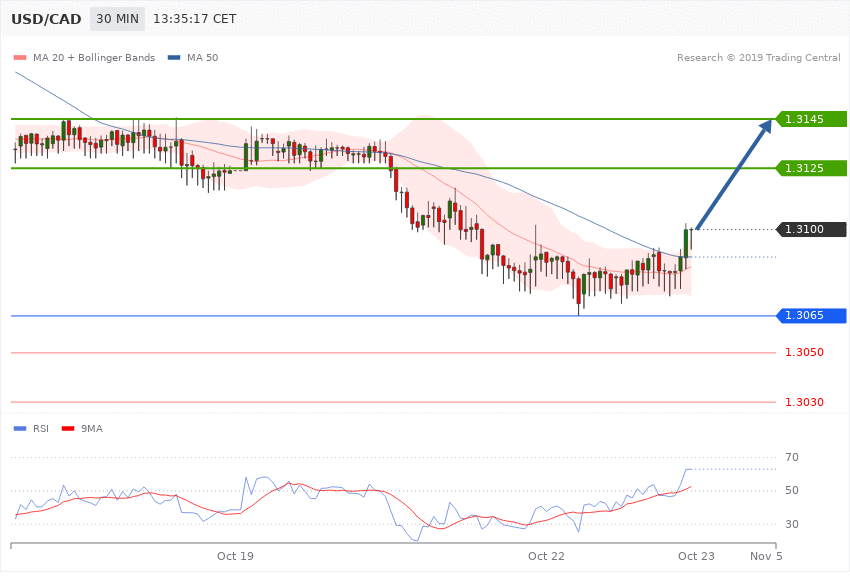
Task: Click the MA 50 blue legend swatch
Action: 174,57
